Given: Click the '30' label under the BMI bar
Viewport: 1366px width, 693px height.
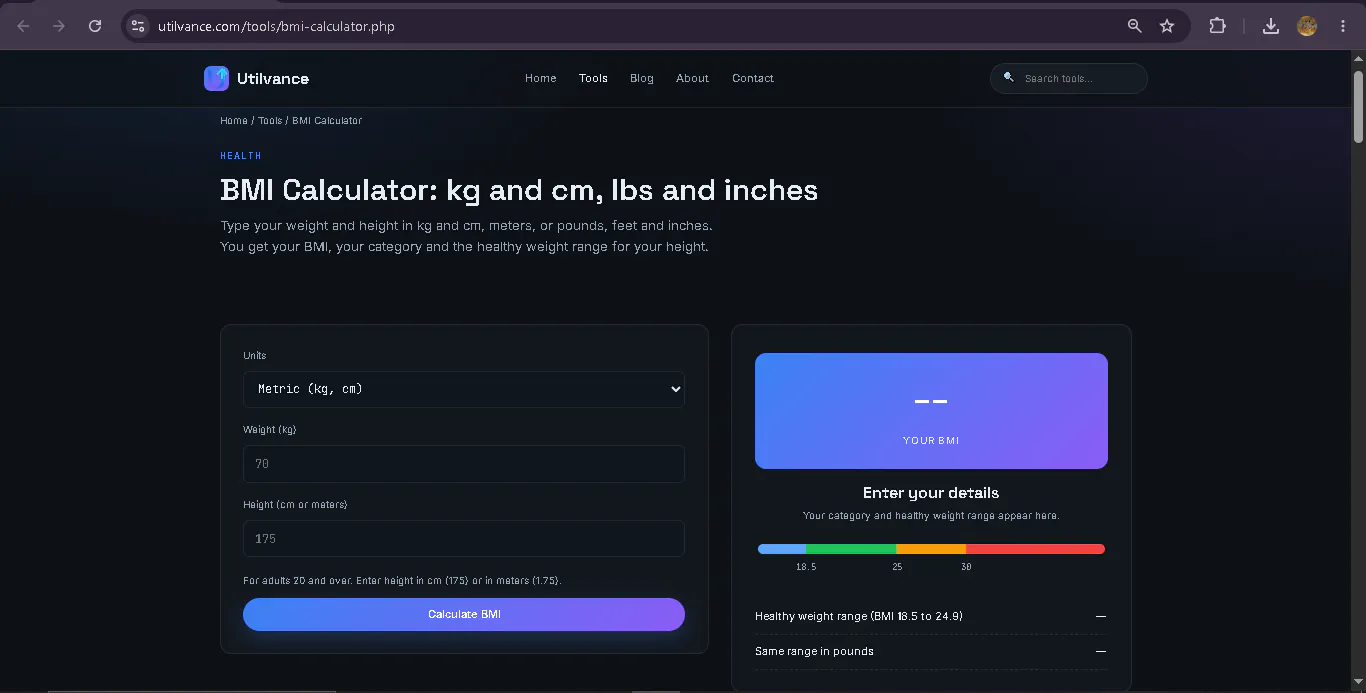Looking at the screenshot, I should click(x=966, y=567).
